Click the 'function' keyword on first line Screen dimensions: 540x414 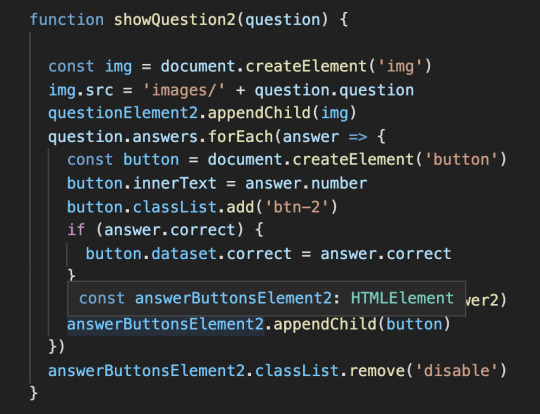pos(67,19)
